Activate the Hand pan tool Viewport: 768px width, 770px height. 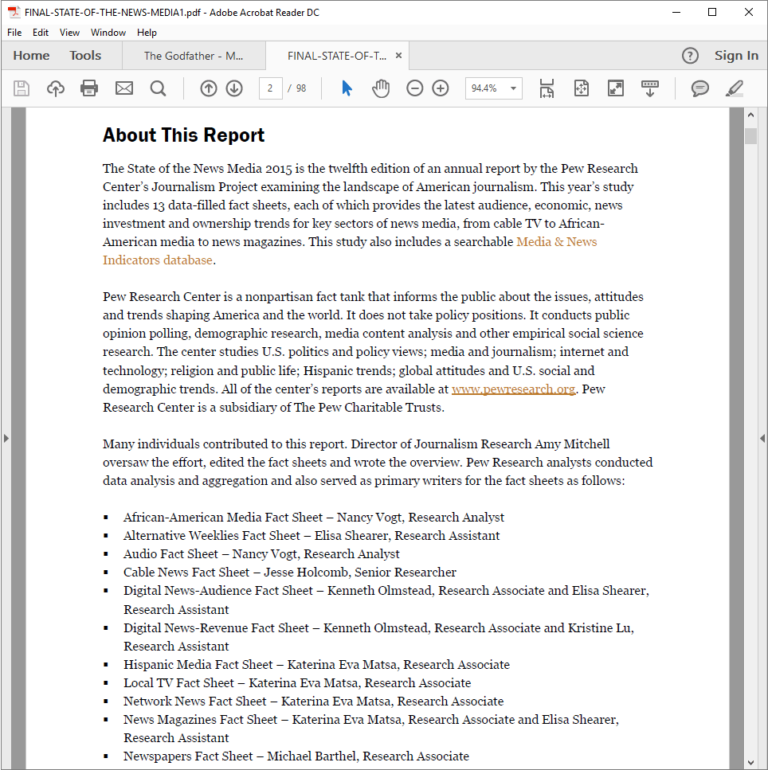click(x=381, y=88)
